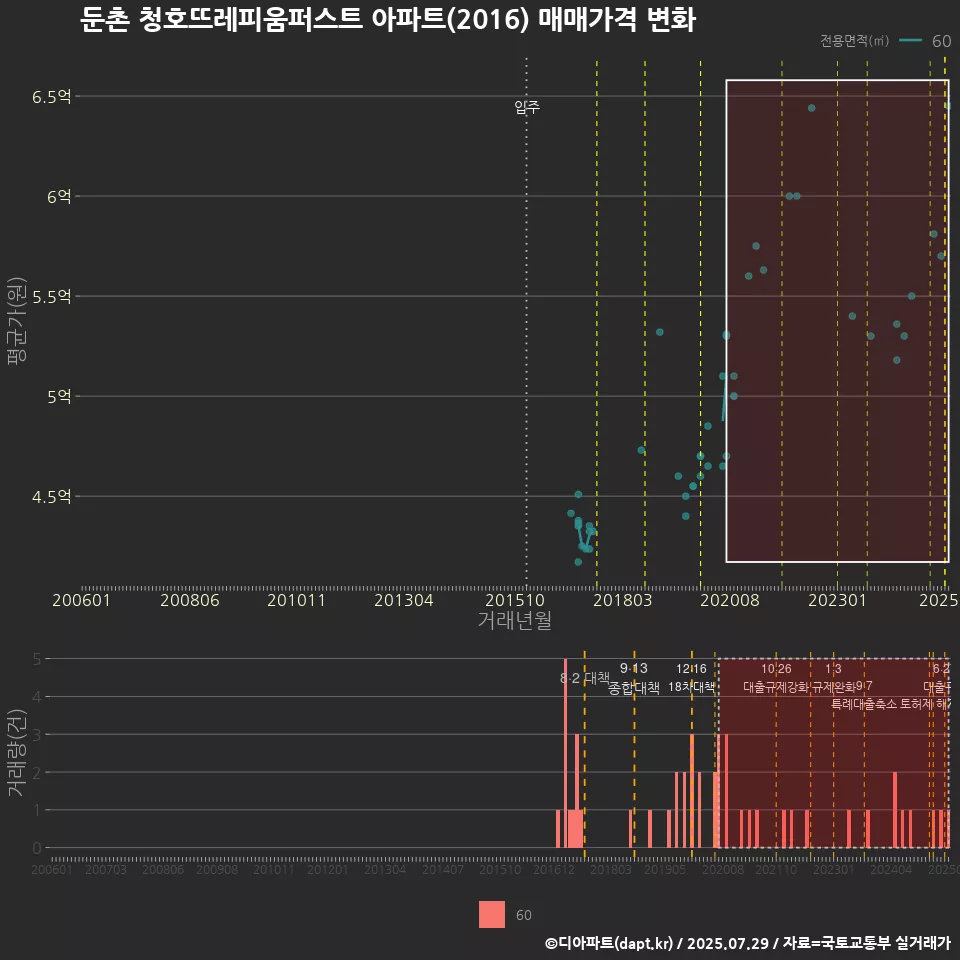The width and height of the screenshot is (960, 960).
Task: Click the volume axis label '3'
Action: point(37,735)
